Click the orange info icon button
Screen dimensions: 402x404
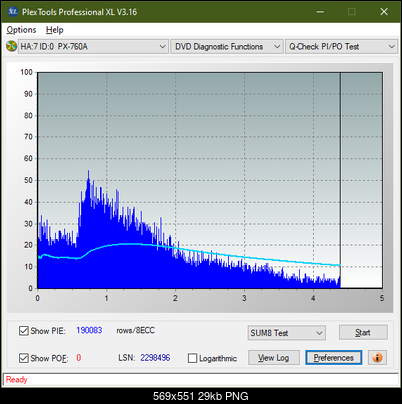coord(377,358)
